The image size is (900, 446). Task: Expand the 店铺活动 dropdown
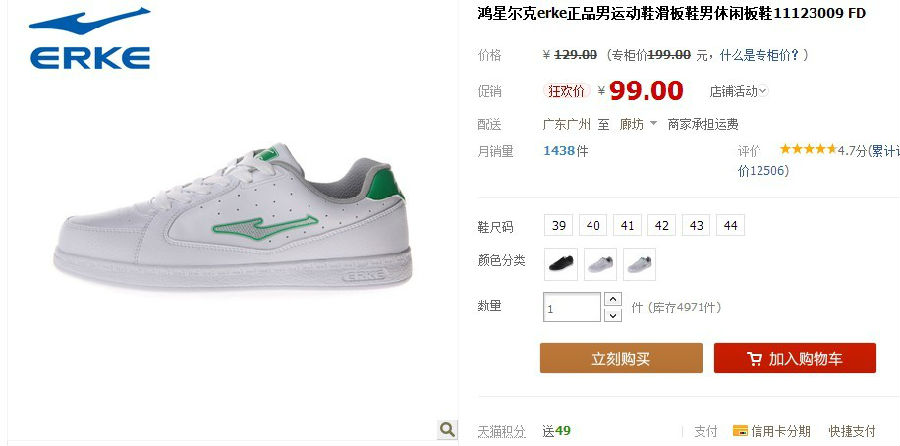point(739,91)
